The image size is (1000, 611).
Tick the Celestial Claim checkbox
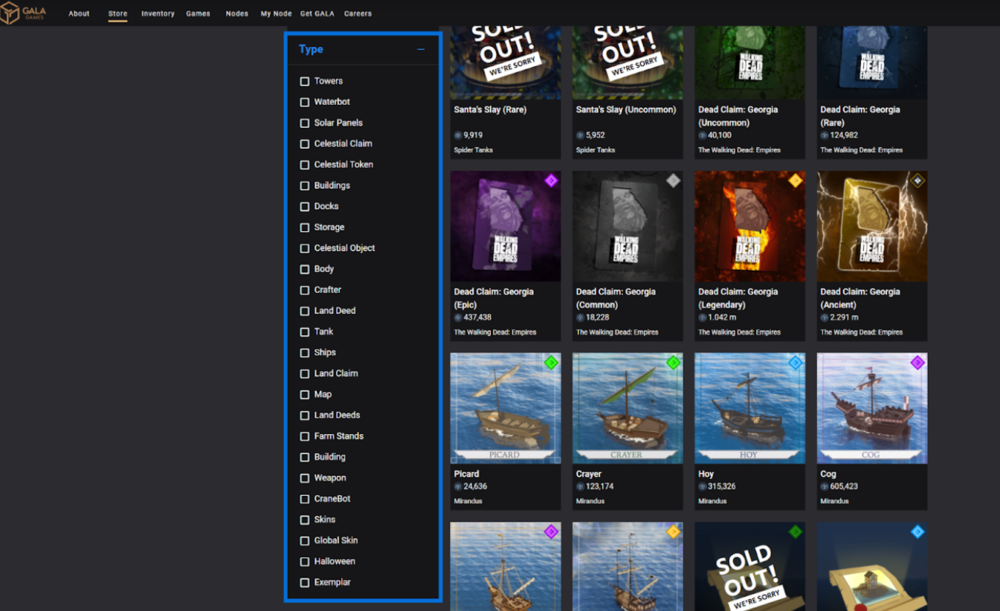click(305, 144)
